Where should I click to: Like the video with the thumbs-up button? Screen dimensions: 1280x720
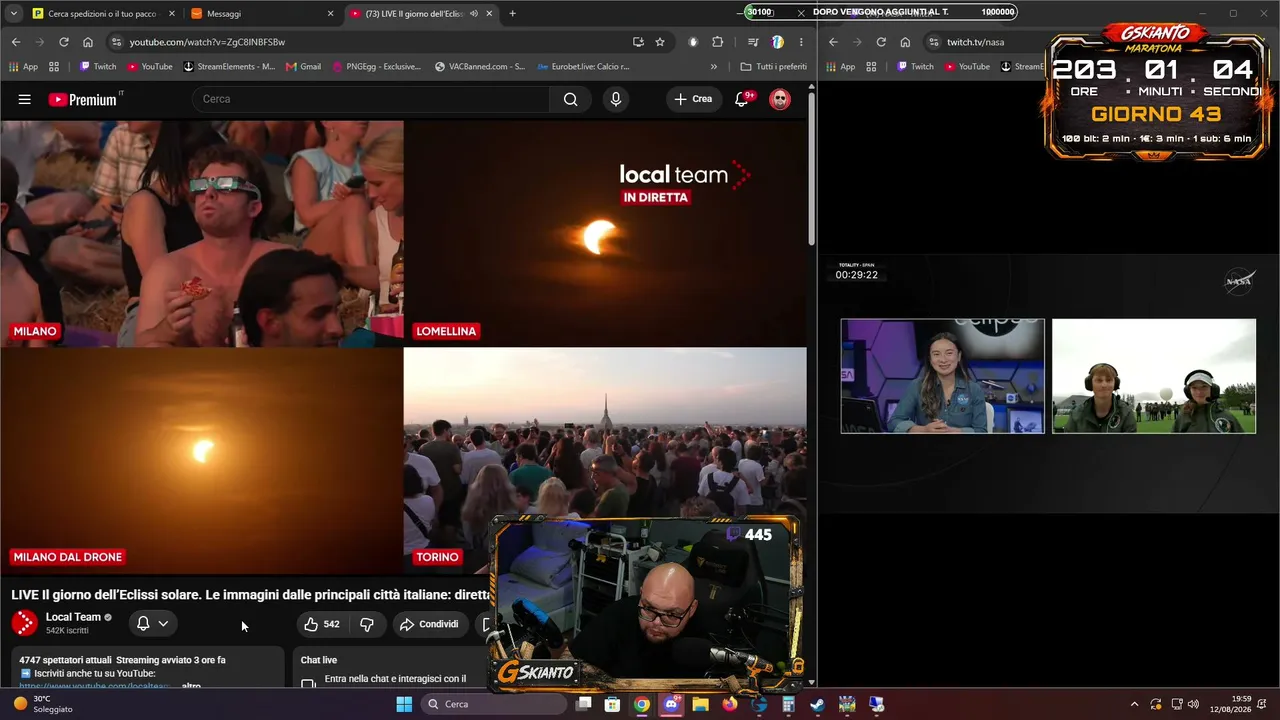(x=322, y=624)
